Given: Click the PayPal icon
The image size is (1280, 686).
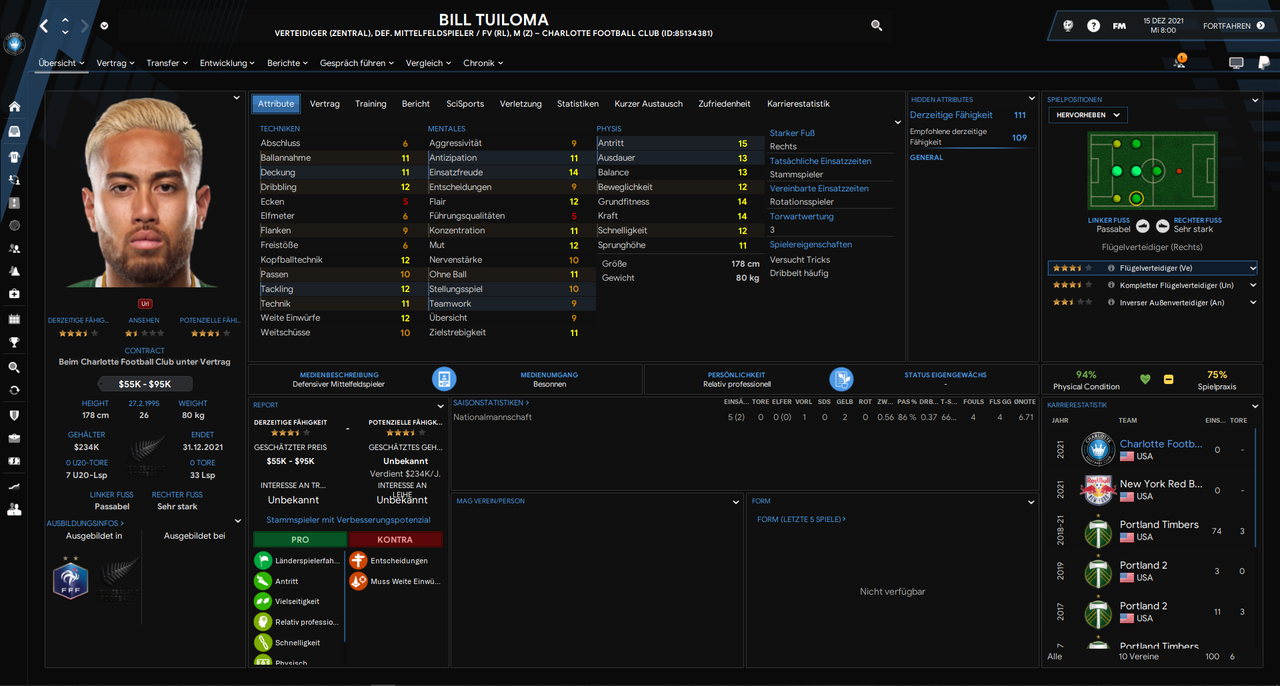Looking at the screenshot, I should (1264, 63).
